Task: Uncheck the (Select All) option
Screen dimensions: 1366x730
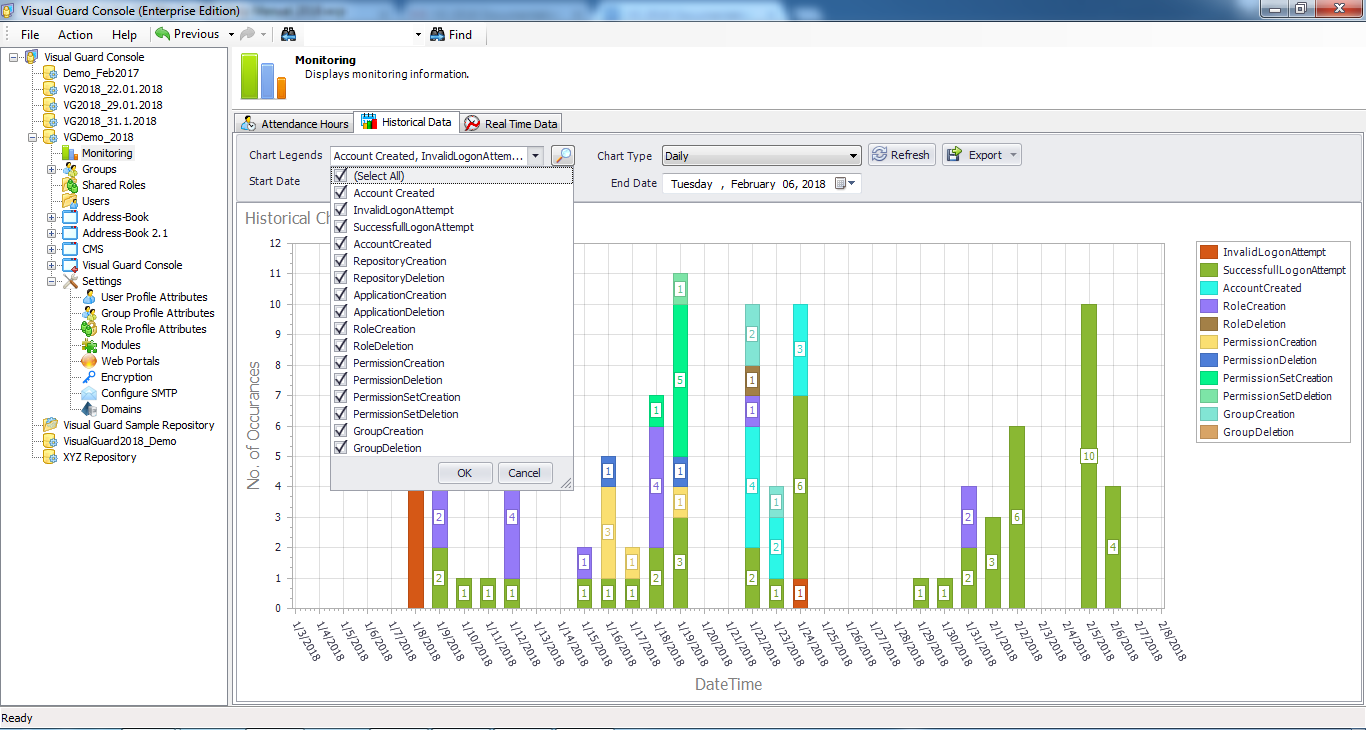Action: 341,175
